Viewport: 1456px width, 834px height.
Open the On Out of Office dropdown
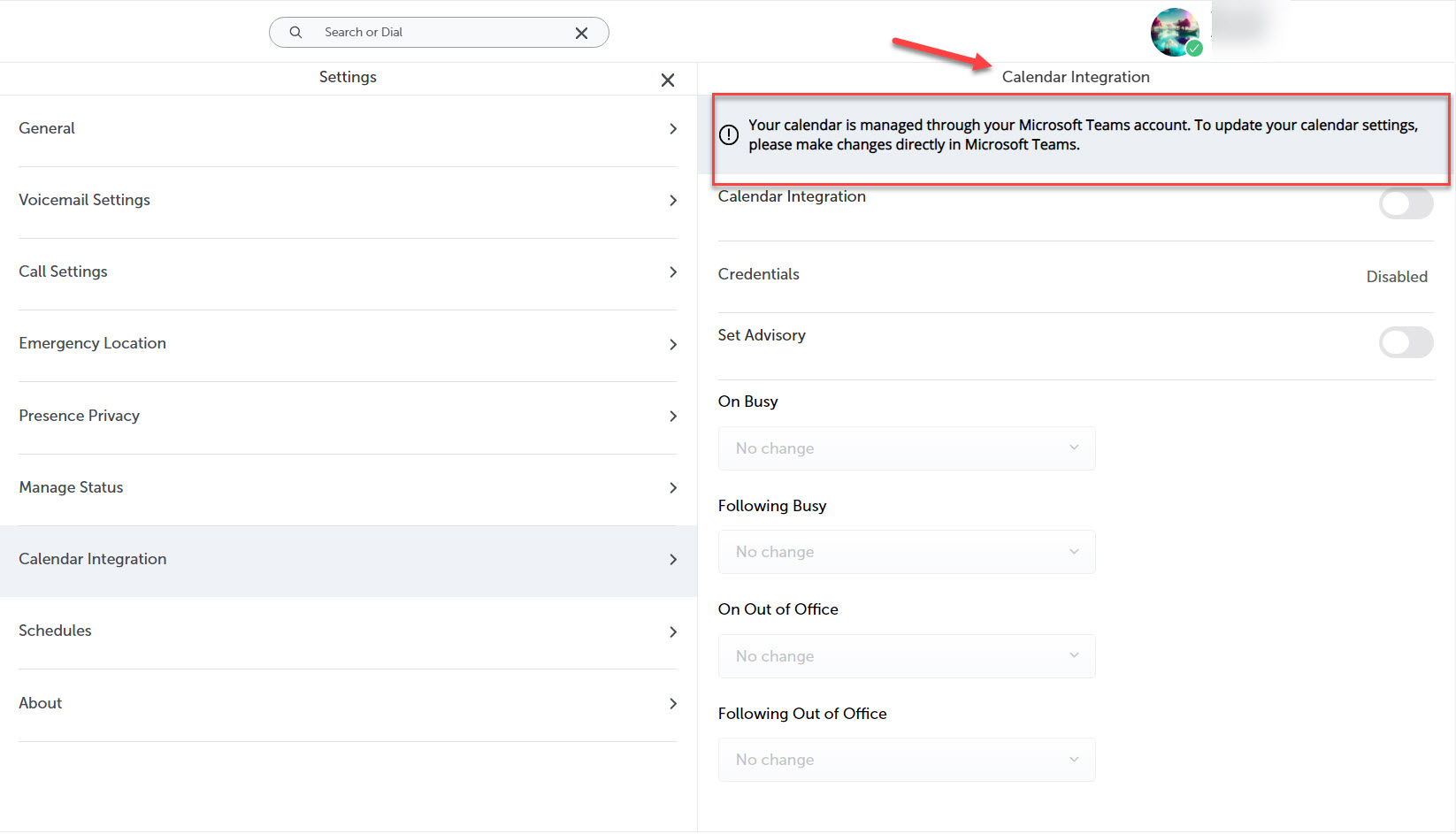pos(907,656)
